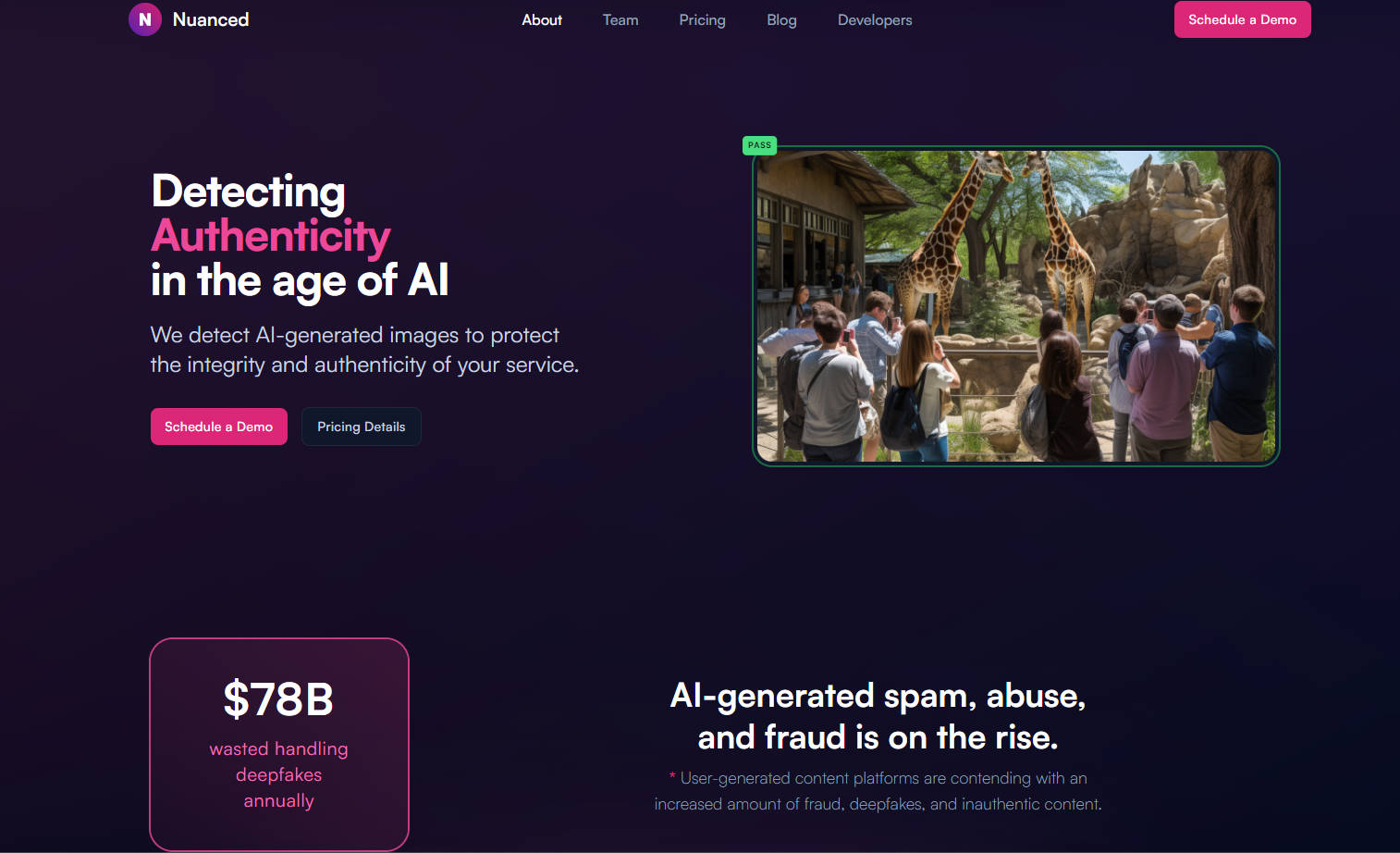
Task: Click the header Schedule a Demo button
Action: pyautogui.click(x=1242, y=19)
